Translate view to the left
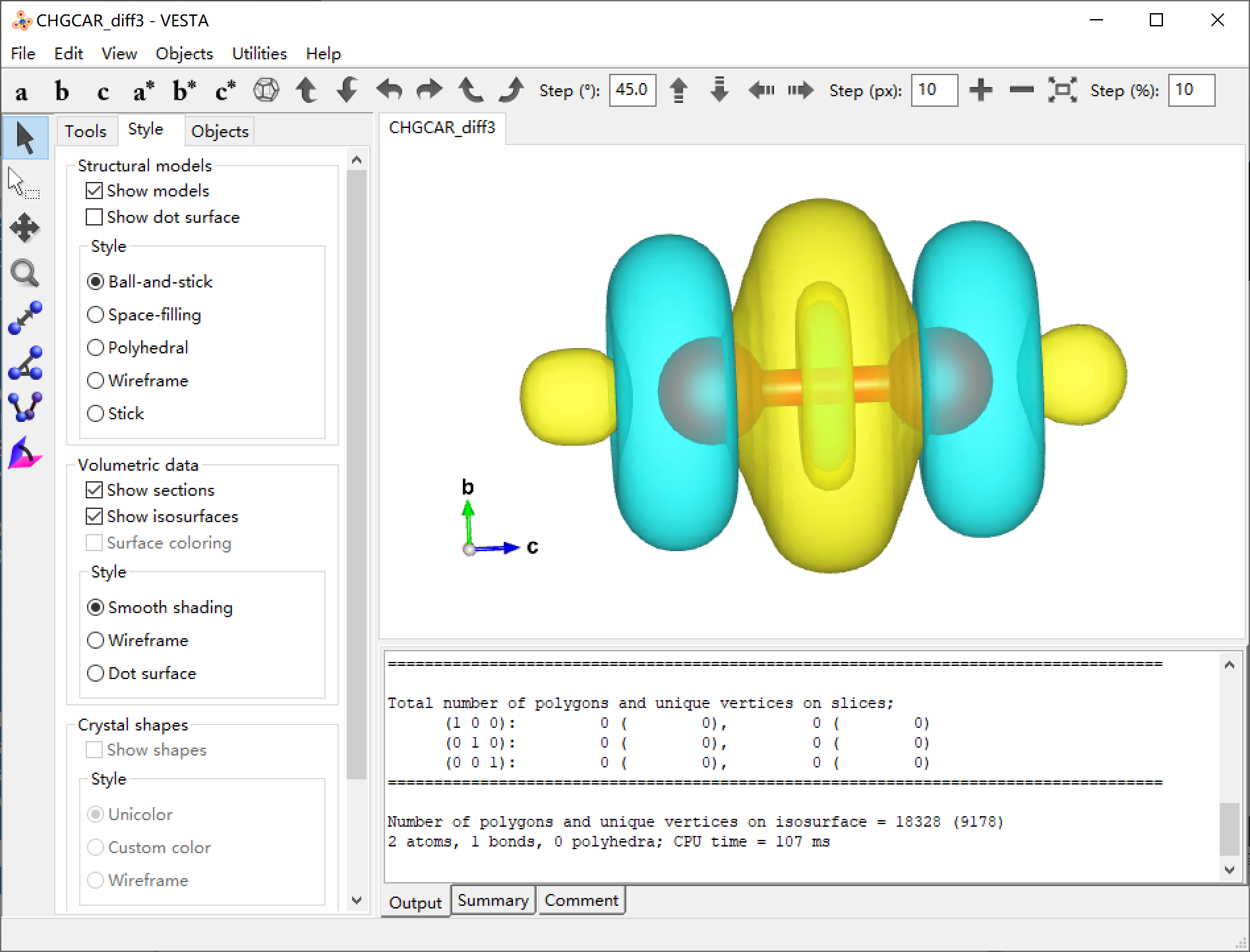Screen dimensions: 1250x952 coord(761,90)
